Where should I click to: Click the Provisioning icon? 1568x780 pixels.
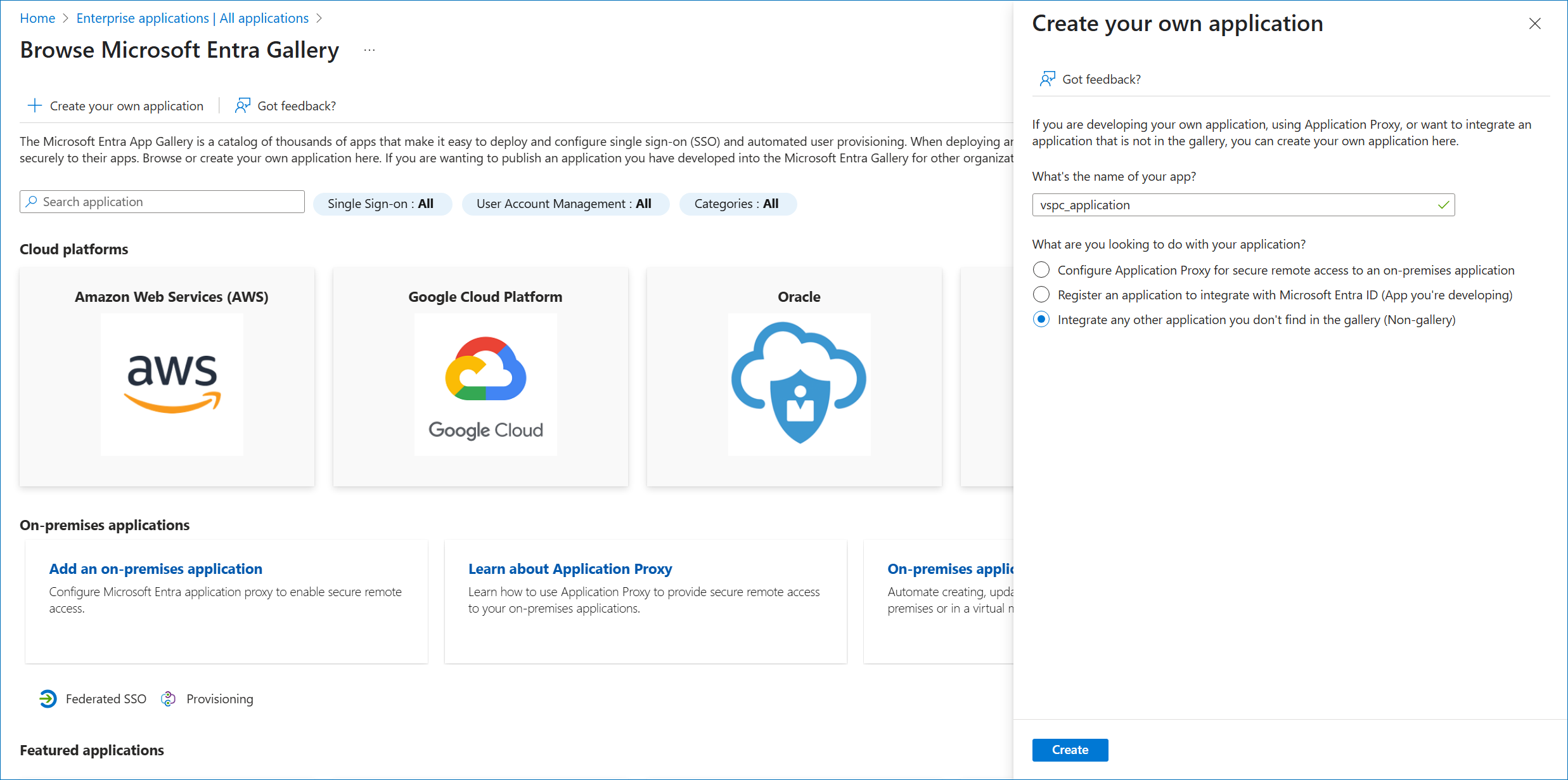(x=168, y=698)
